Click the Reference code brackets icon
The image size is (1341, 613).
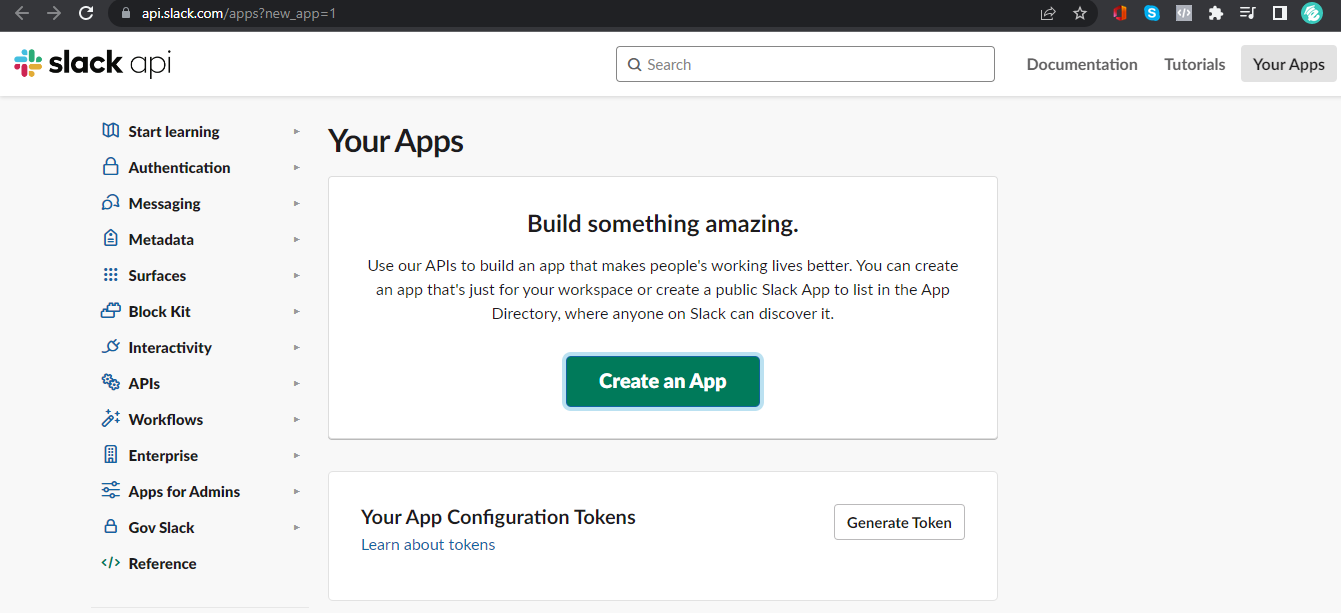point(111,563)
